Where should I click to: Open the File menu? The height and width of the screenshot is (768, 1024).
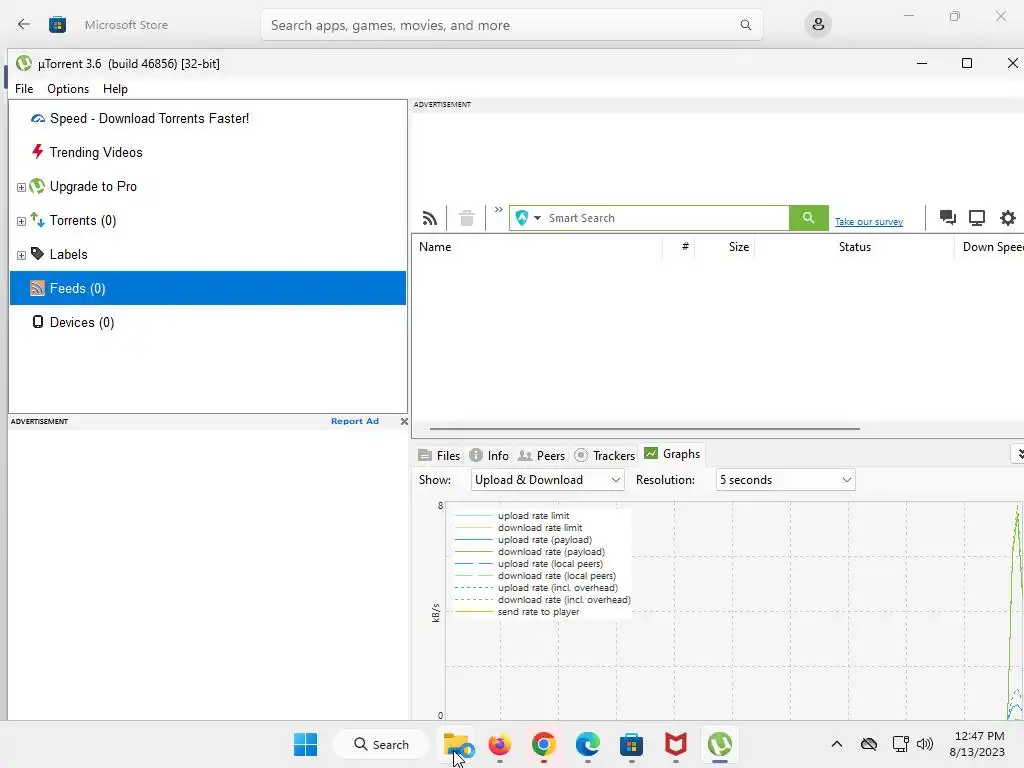point(24,89)
